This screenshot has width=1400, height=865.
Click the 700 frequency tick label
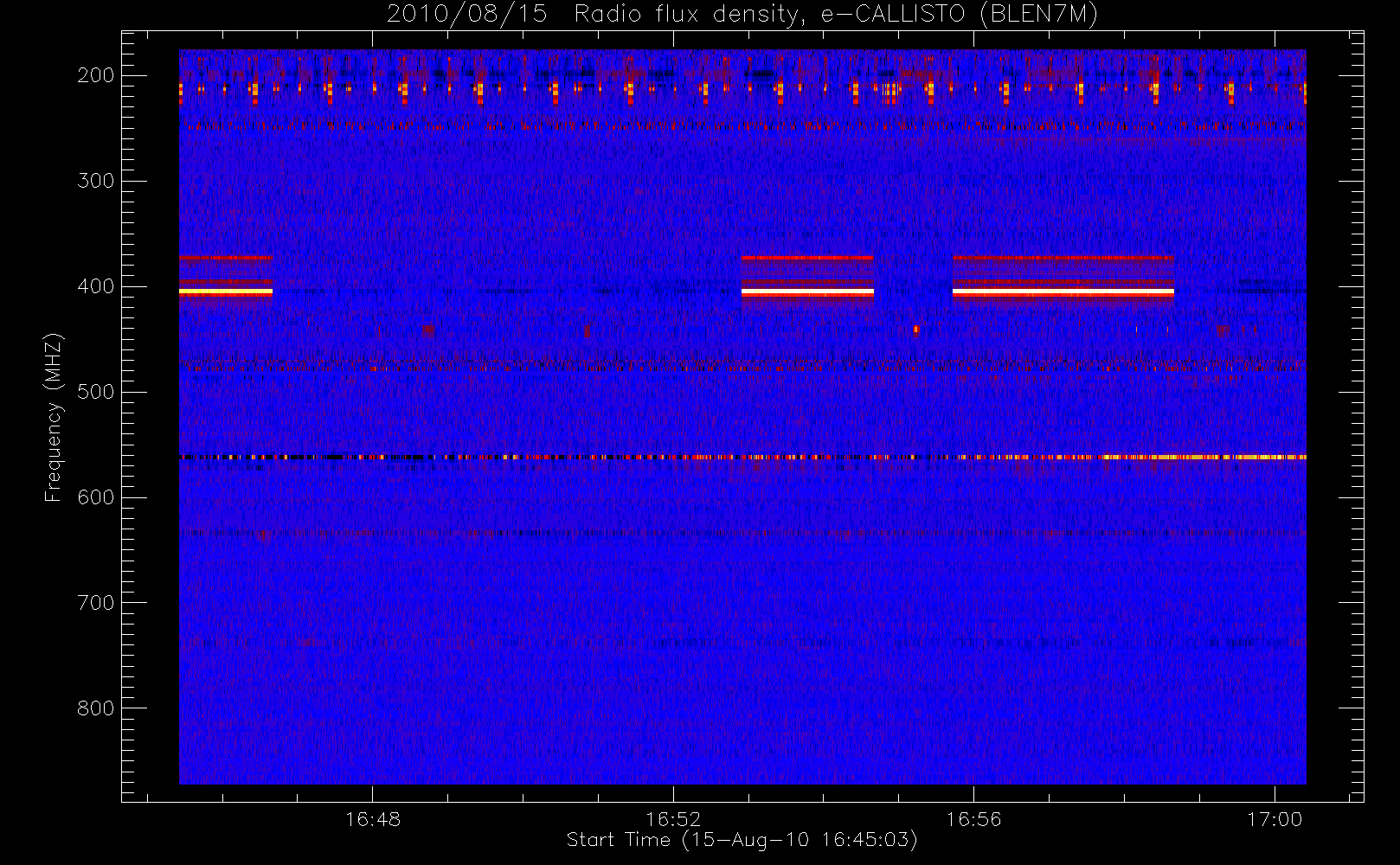click(96, 603)
